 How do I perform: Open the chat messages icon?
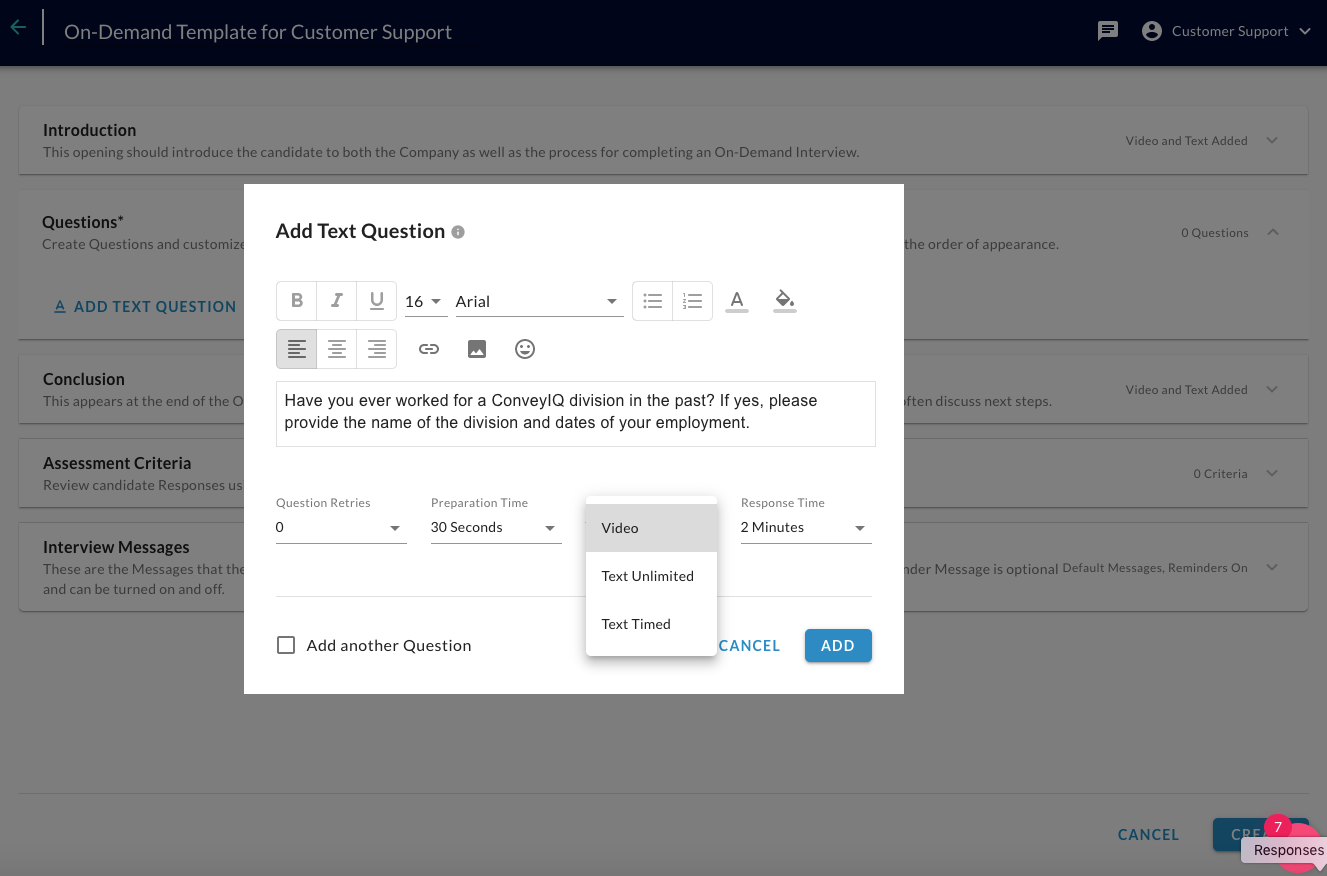[1108, 31]
